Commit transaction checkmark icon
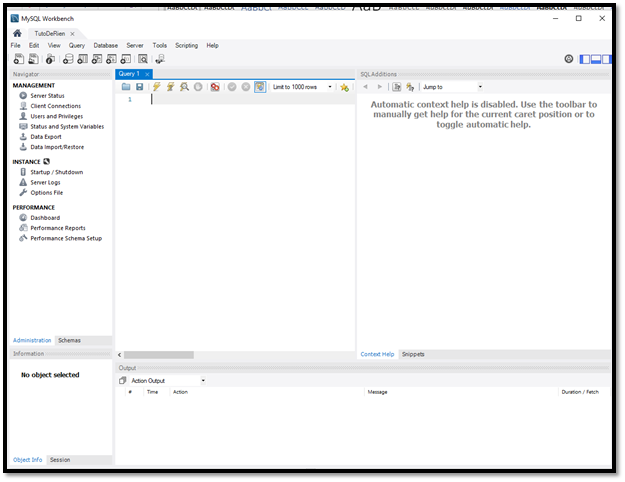This screenshot has height=482, width=625. click(232, 87)
